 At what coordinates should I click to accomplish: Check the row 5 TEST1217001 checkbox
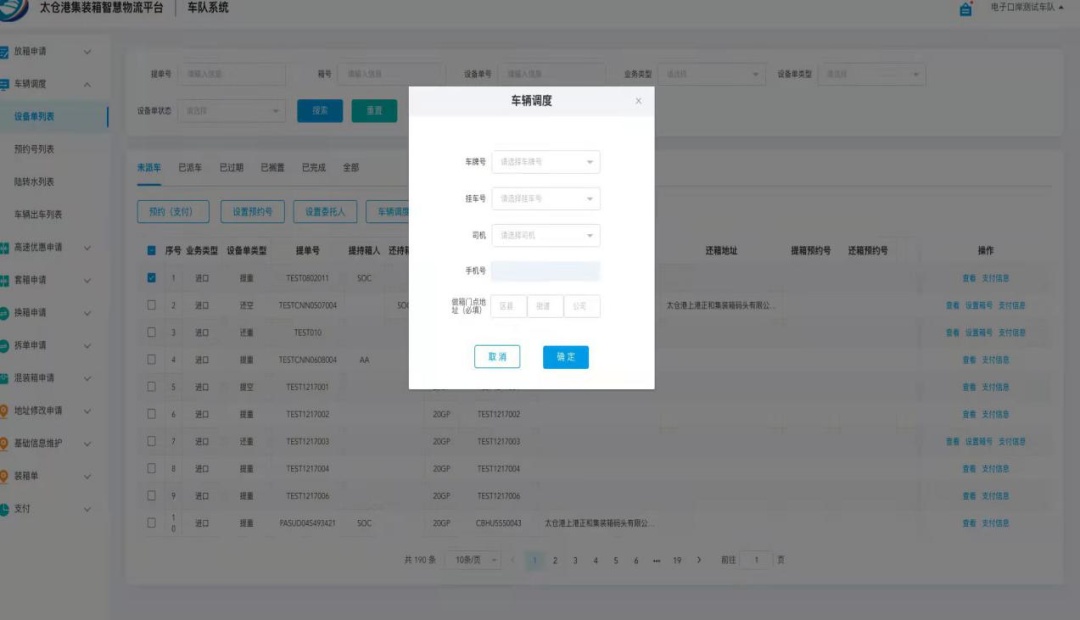pos(152,386)
